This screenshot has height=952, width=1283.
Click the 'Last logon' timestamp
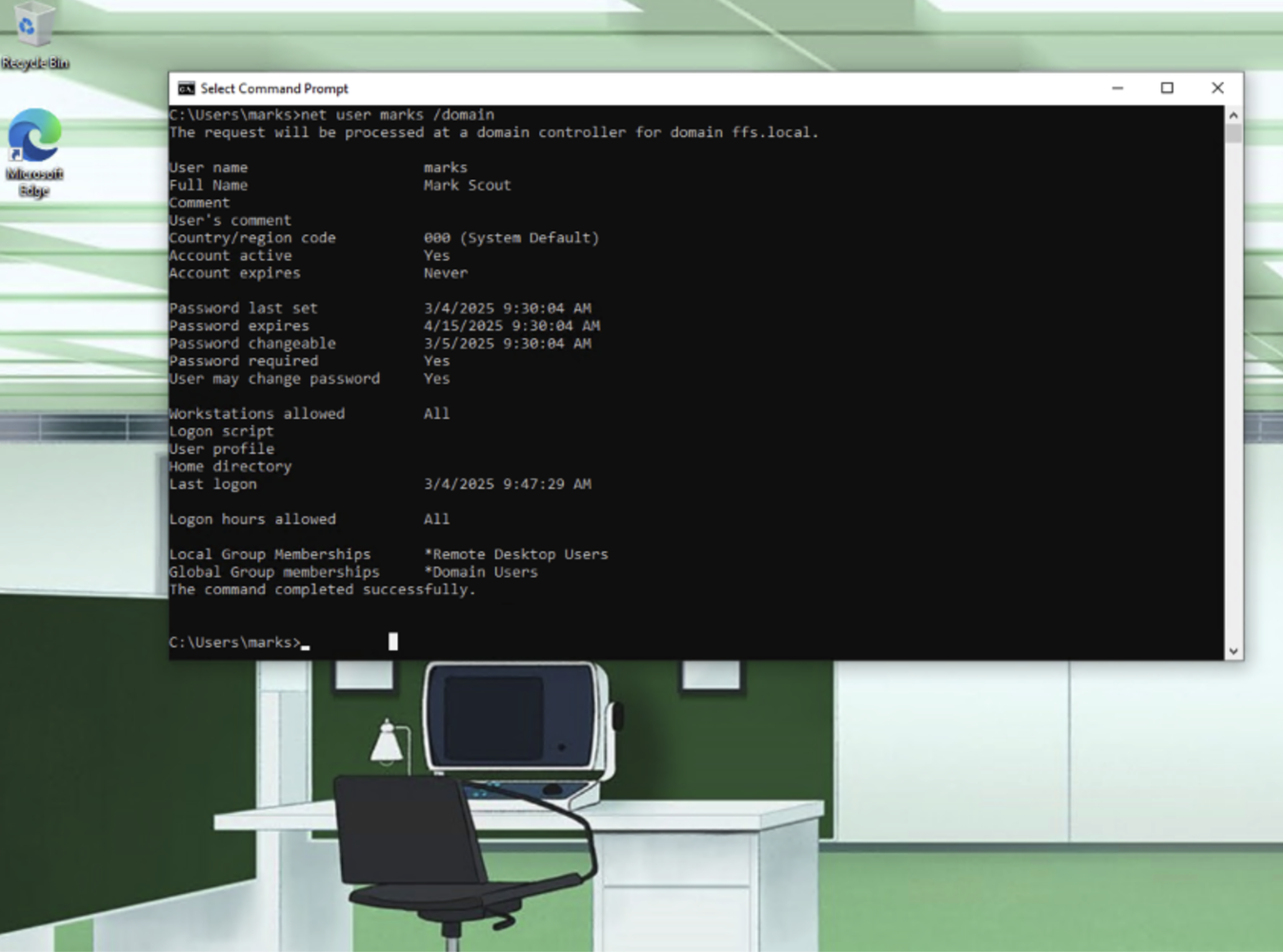(x=508, y=484)
